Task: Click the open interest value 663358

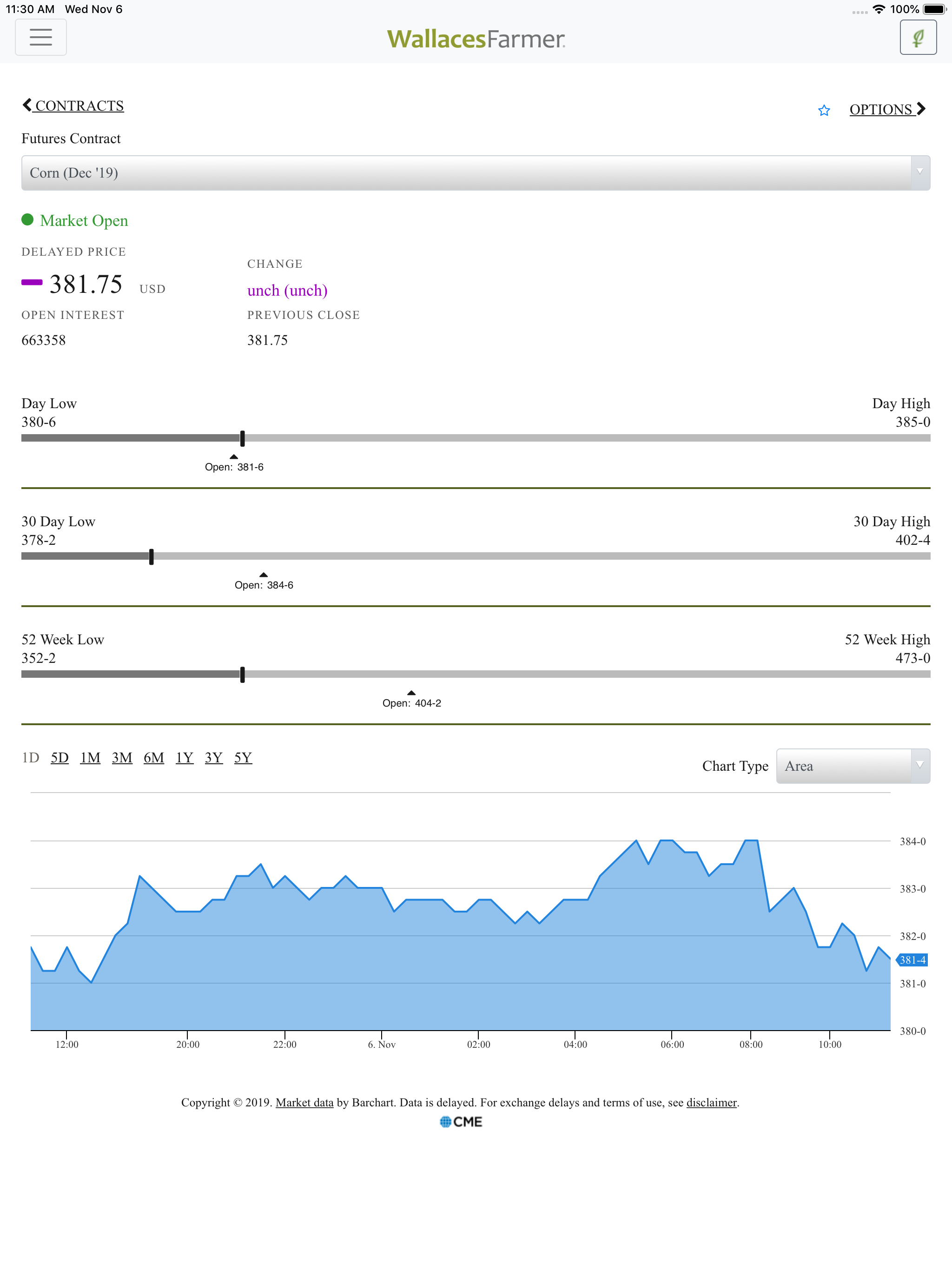Action: (x=44, y=340)
